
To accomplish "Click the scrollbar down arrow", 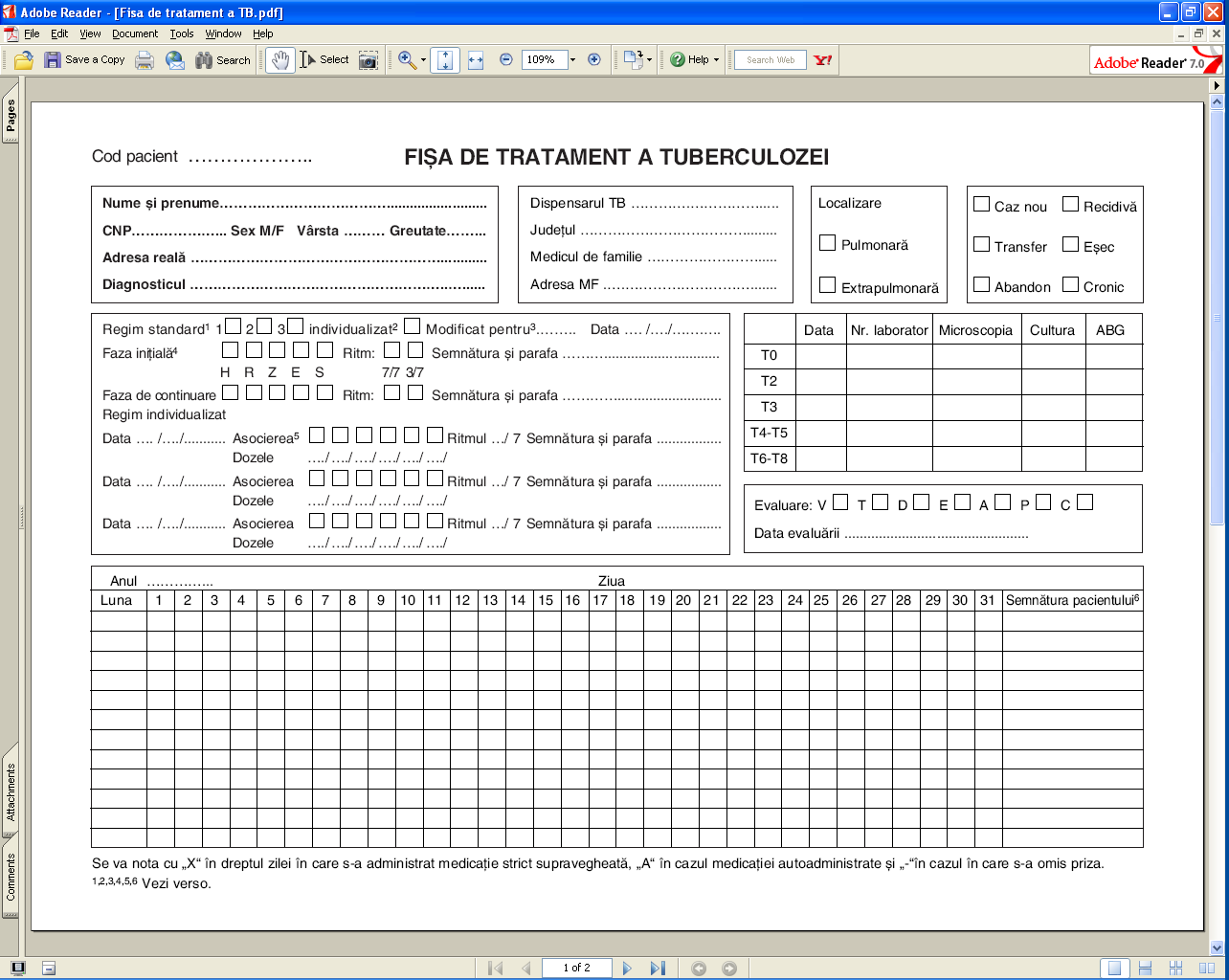I will click(1217, 948).
